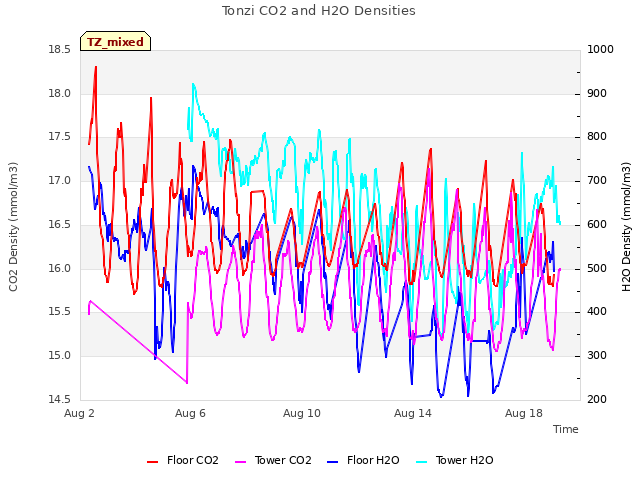Select the TZ_mixed label box
640x480 pixels.
pyautogui.click(x=116, y=41)
